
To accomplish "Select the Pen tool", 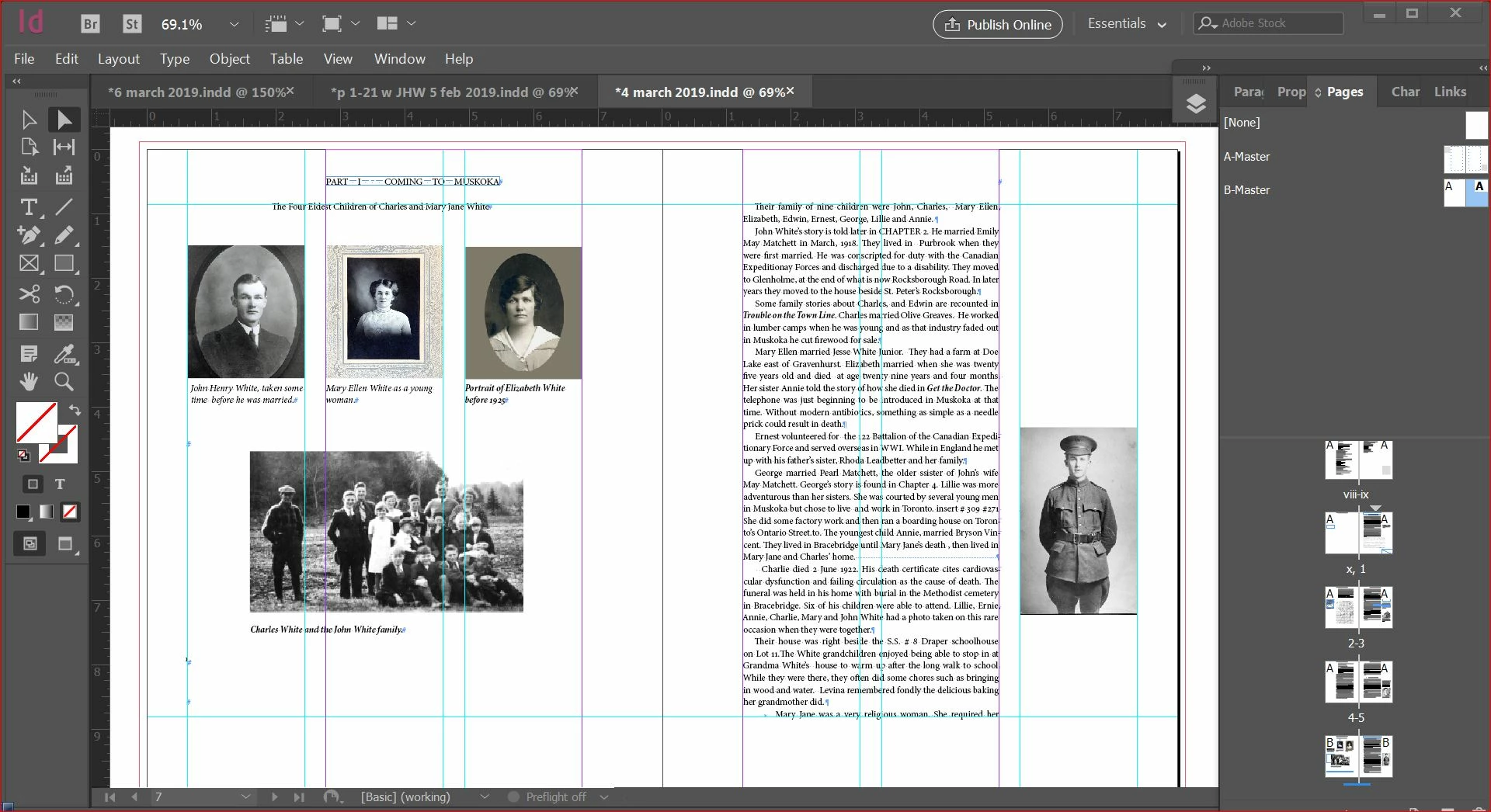I will pos(29,235).
